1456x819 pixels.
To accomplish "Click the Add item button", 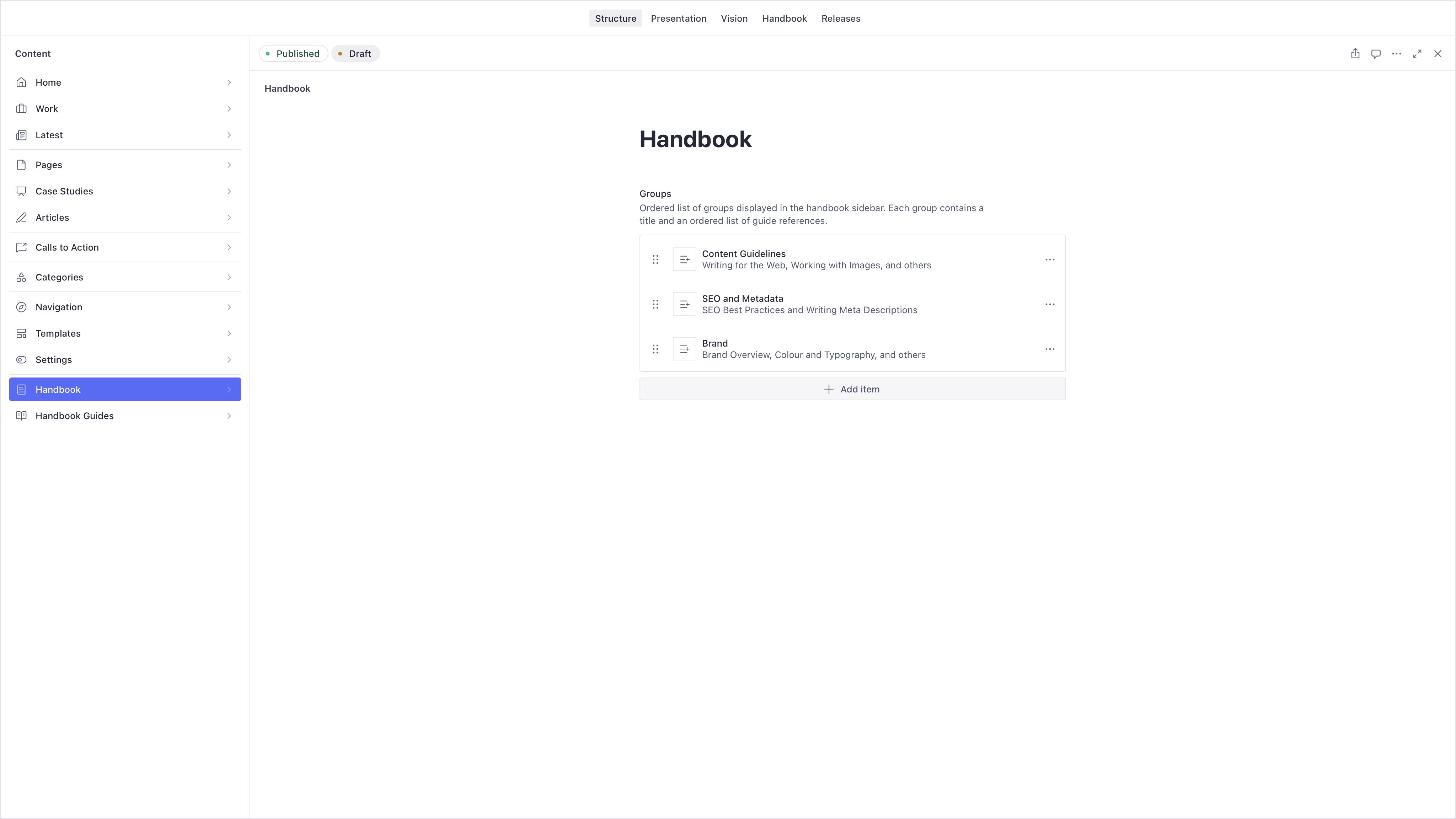I will (852, 389).
